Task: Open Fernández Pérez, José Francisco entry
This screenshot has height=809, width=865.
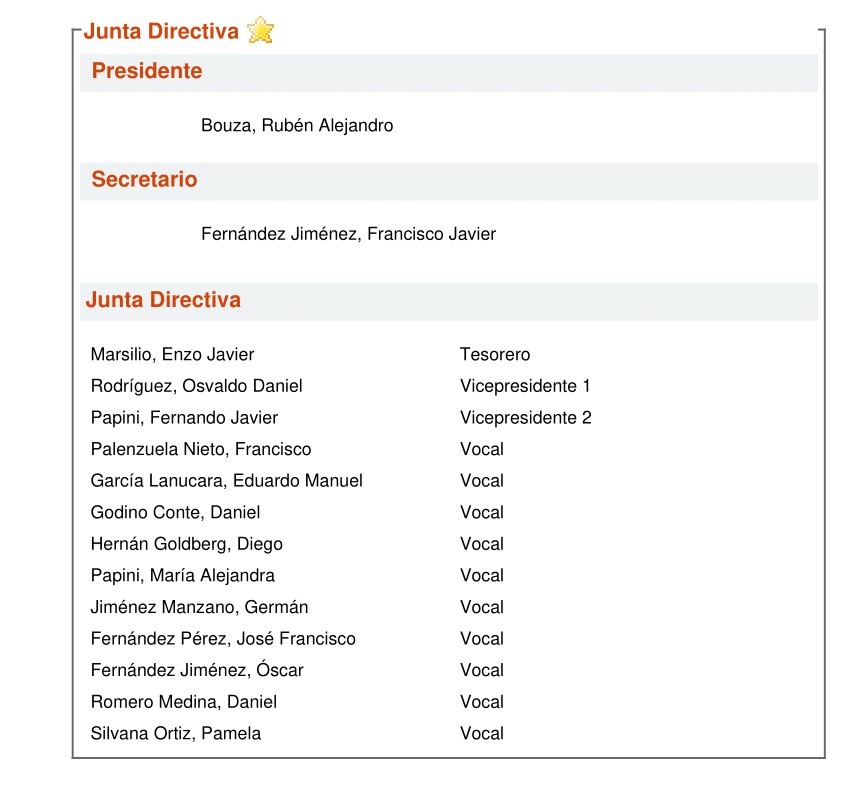Action: (x=223, y=639)
